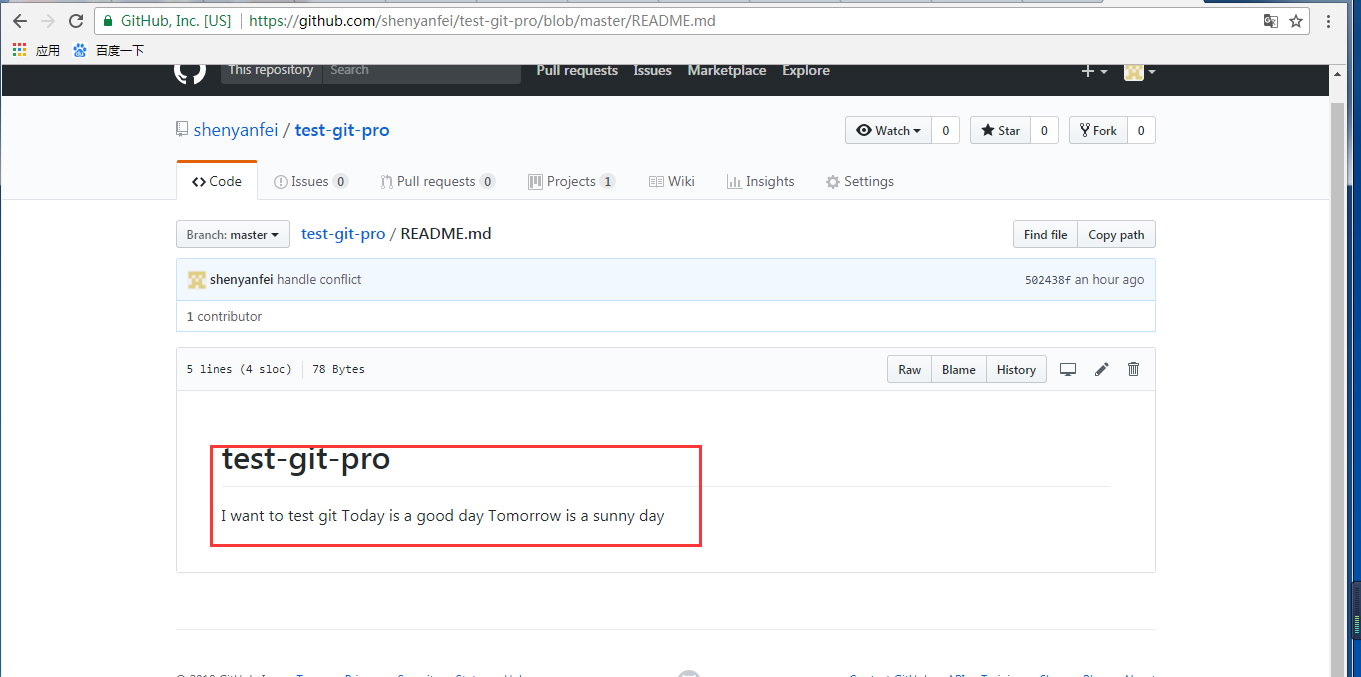Screen dimensions: 1361x677
Task: Click the Find file button
Action: (x=1045, y=234)
